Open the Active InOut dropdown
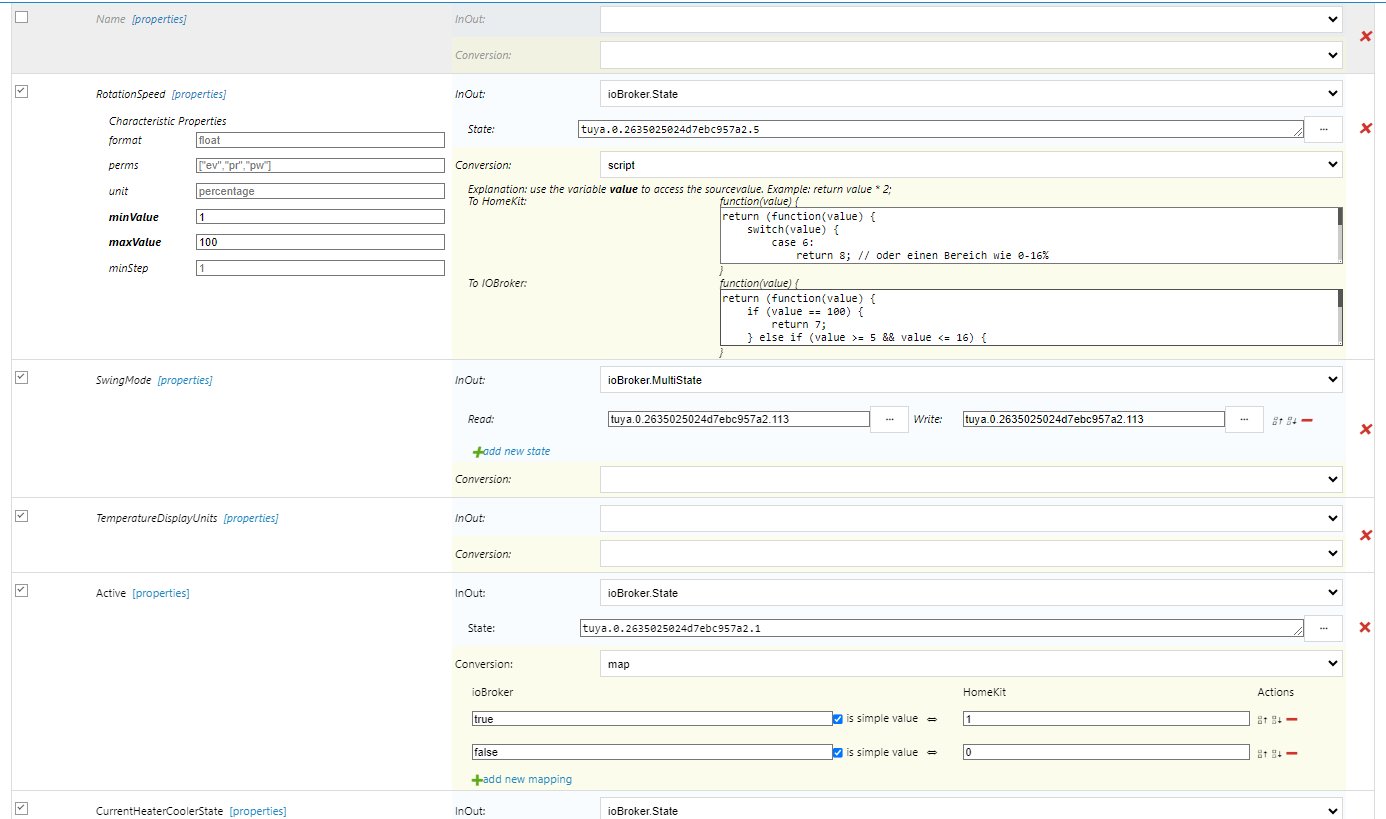Image resolution: width=1386 pixels, height=819 pixels. (971, 593)
